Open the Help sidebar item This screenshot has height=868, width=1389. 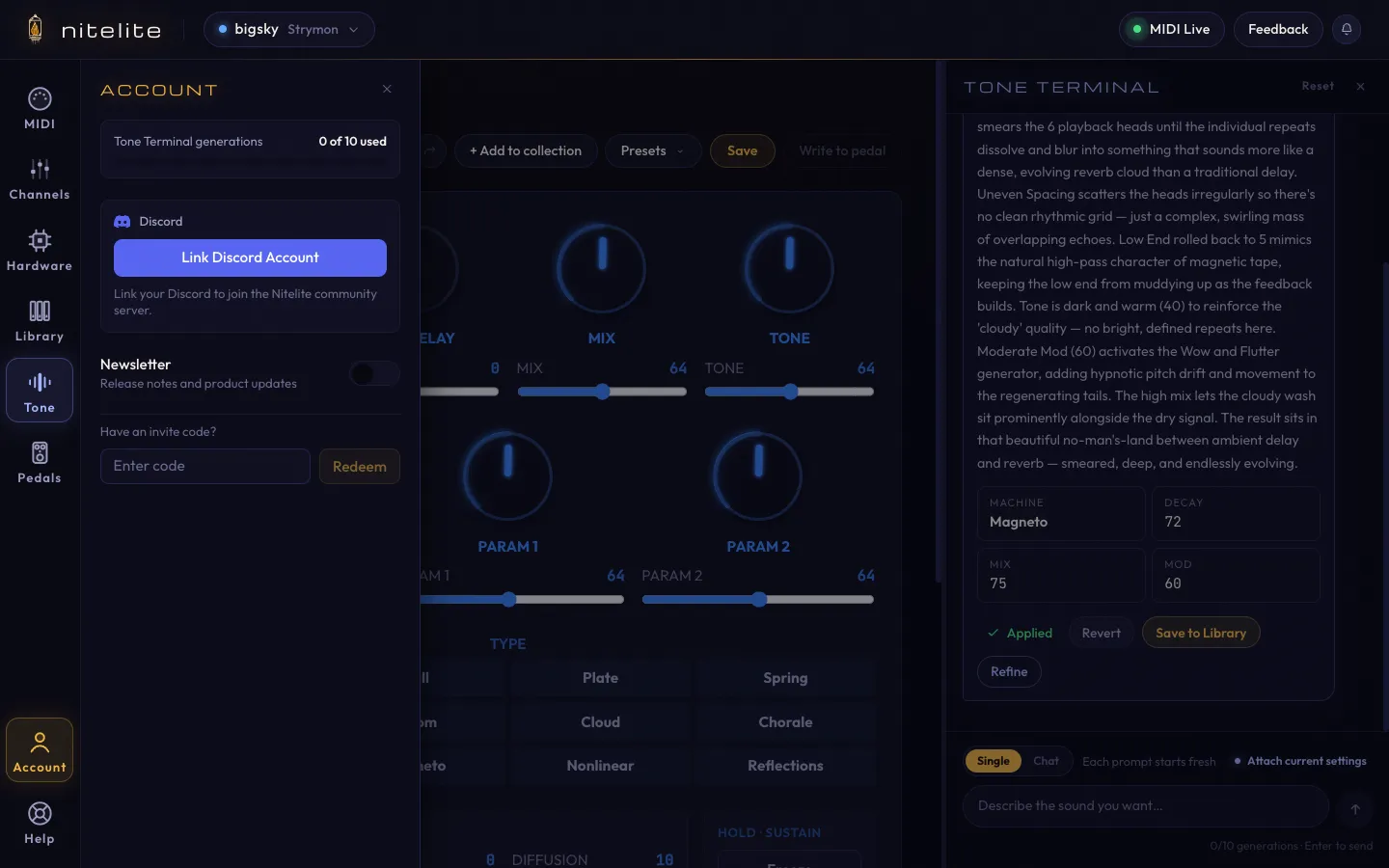(x=40, y=823)
